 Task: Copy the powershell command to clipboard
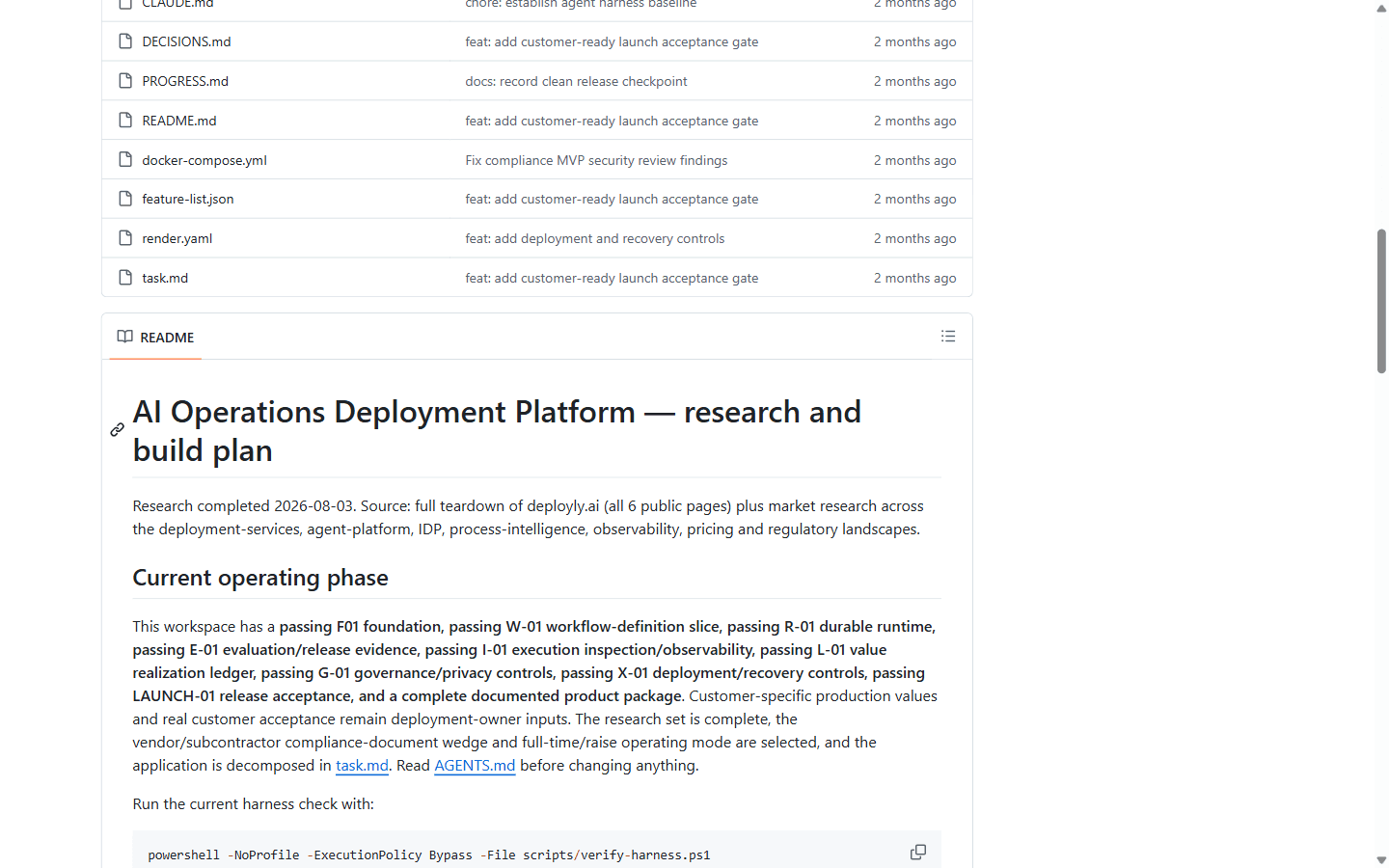(918, 853)
